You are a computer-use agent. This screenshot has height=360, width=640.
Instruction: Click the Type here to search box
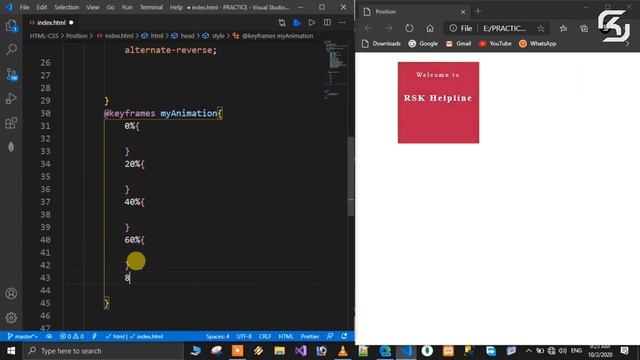102,351
